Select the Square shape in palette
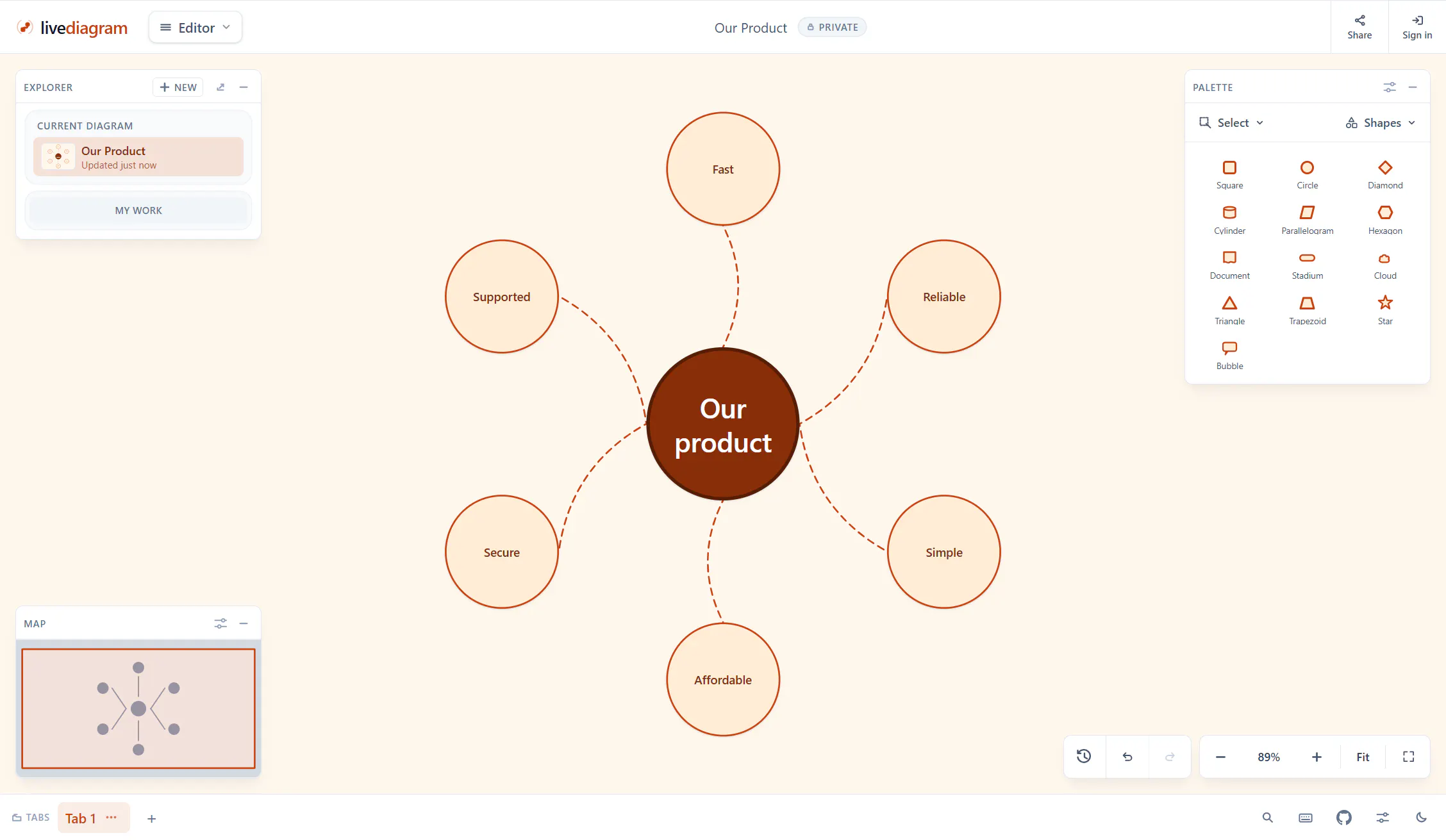 point(1229,174)
